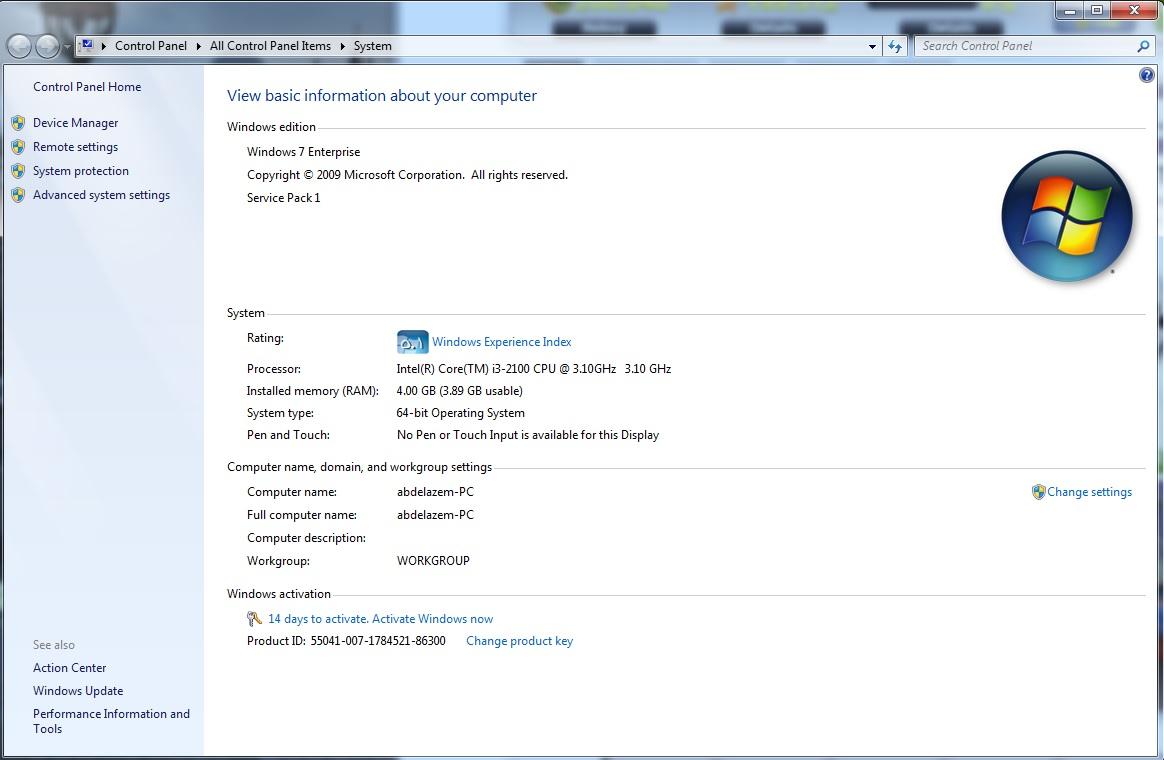Click the shield icon beside Change settings
Screen dimensions: 1164x760
click(x=1039, y=492)
